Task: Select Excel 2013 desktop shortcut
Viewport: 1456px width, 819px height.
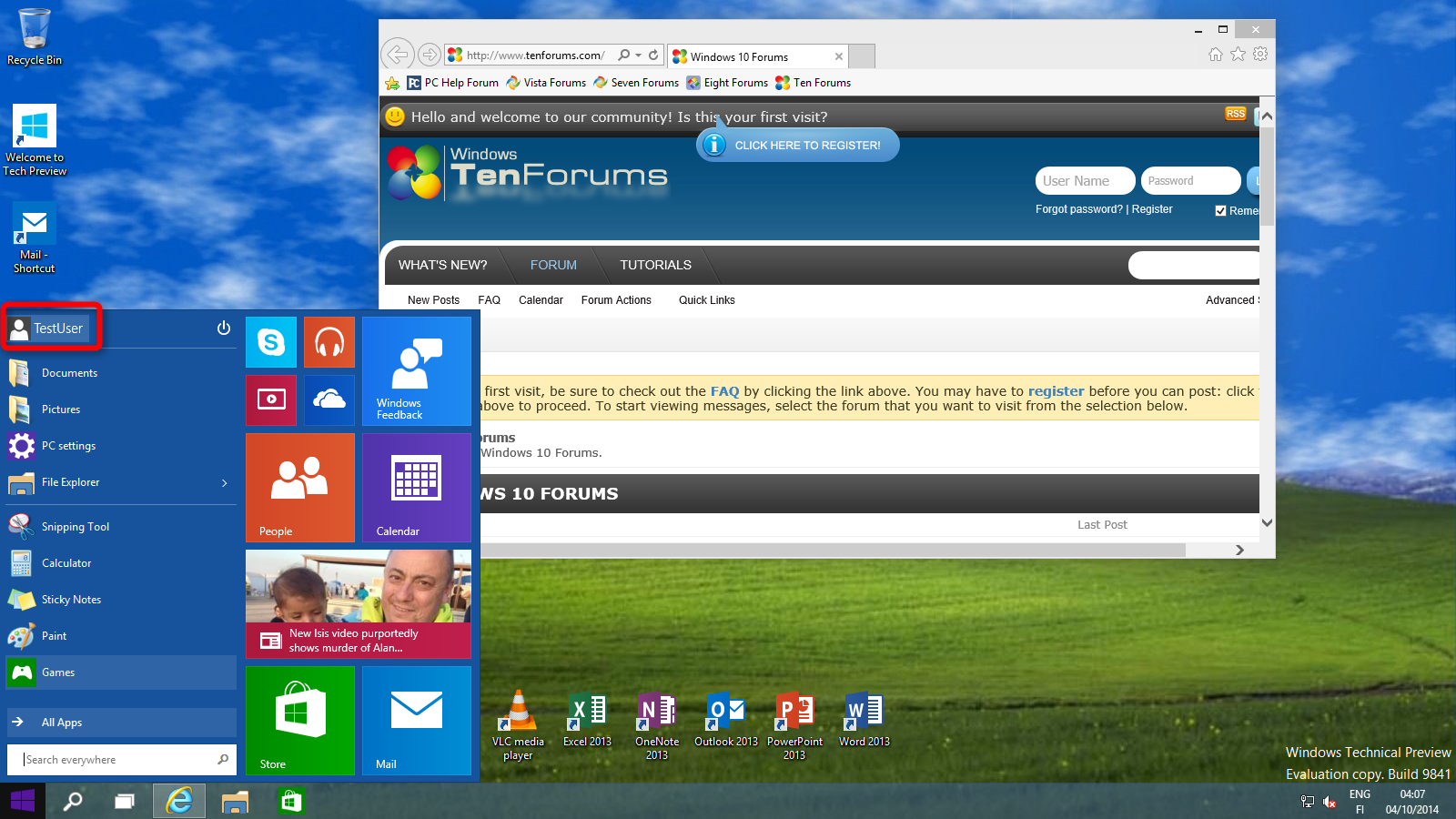Action: [587, 720]
